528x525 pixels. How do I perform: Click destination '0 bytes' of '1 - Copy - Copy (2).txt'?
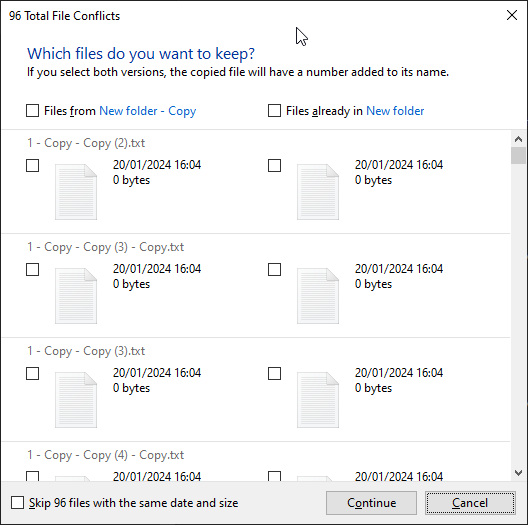click(x=373, y=180)
